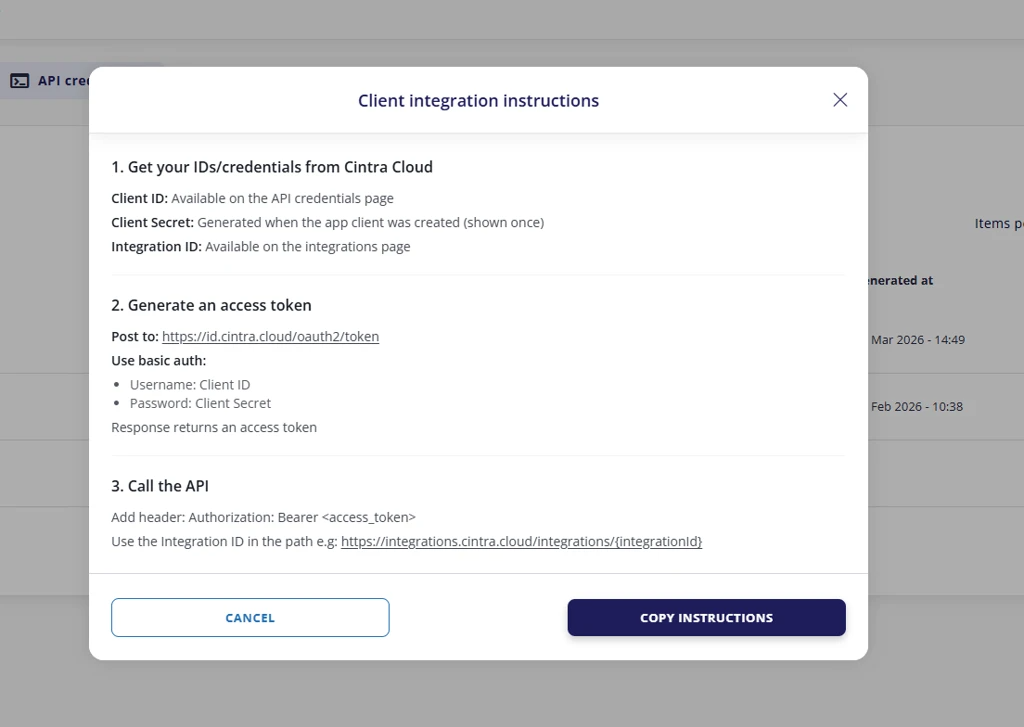Close the Client integration instructions dialog

point(840,100)
